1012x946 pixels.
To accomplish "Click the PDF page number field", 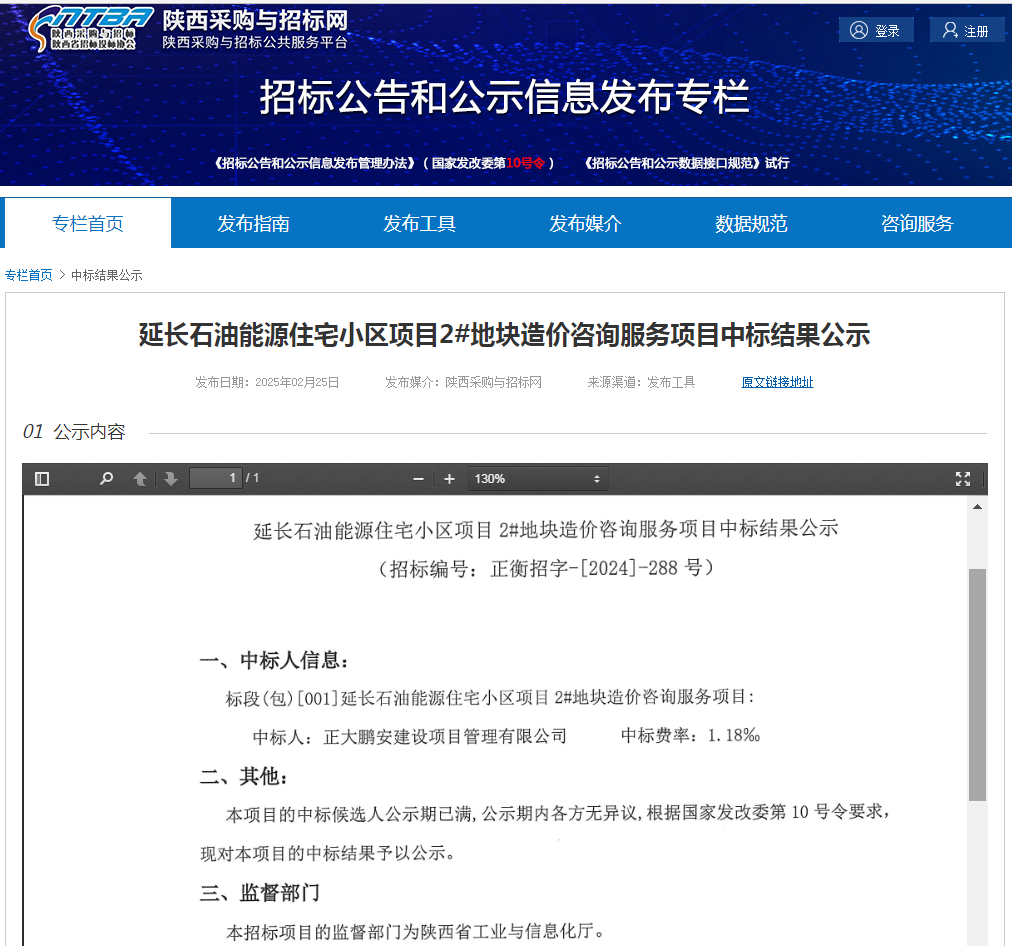I will [x=216, y=478].
